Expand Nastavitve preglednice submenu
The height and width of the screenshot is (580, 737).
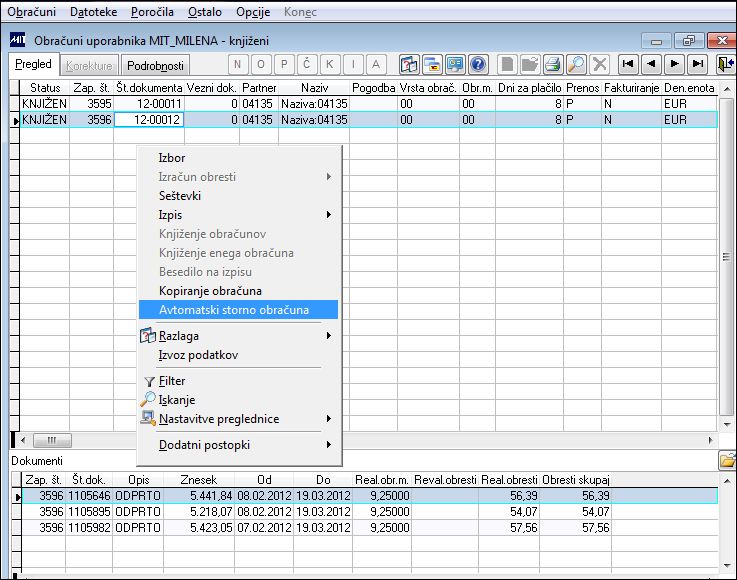pos(329,418)
